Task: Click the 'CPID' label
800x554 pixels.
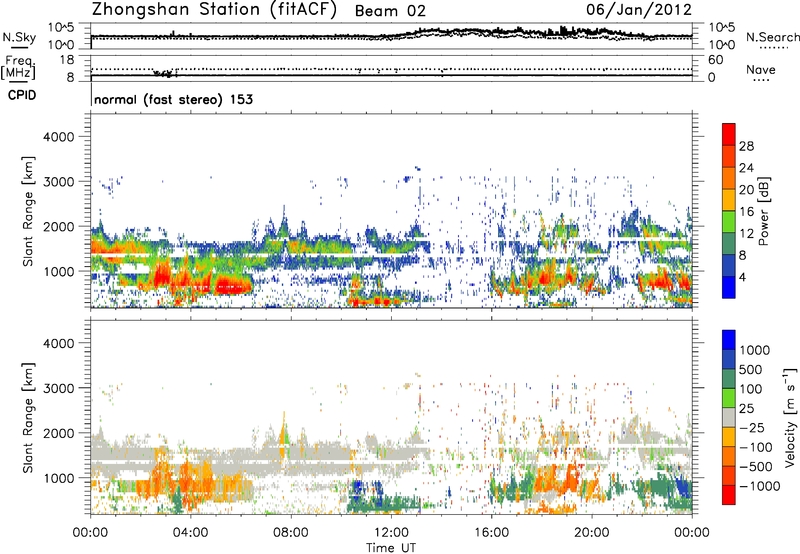Action: (22, 95)
